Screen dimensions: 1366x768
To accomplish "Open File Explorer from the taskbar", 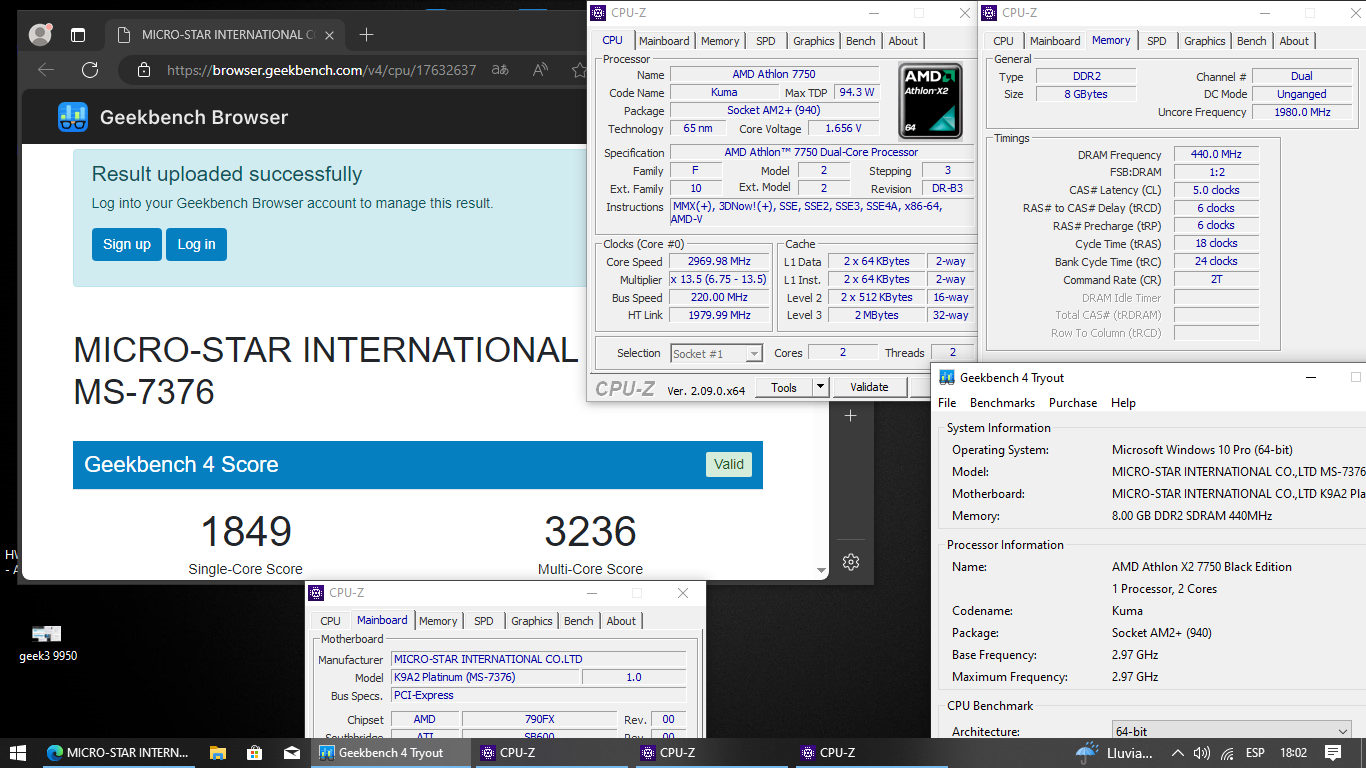I will pyautogui.click(x=217, y=753).
